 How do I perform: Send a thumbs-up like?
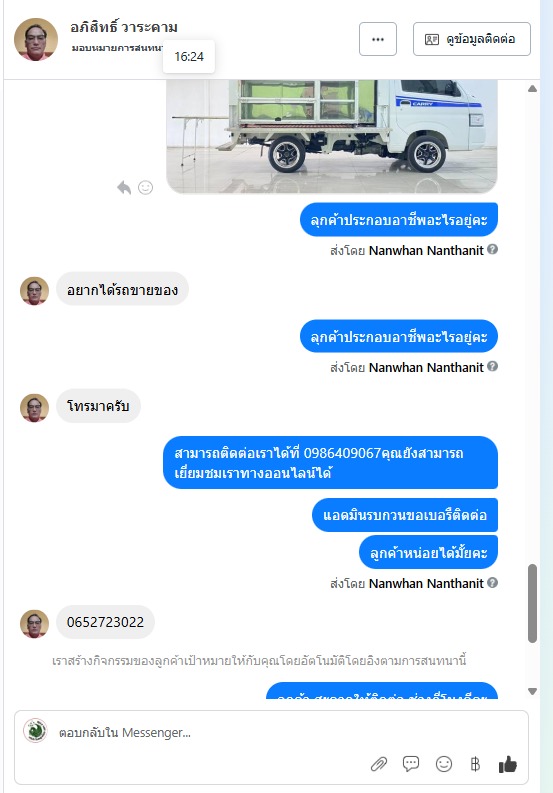(x=507, y=764)
